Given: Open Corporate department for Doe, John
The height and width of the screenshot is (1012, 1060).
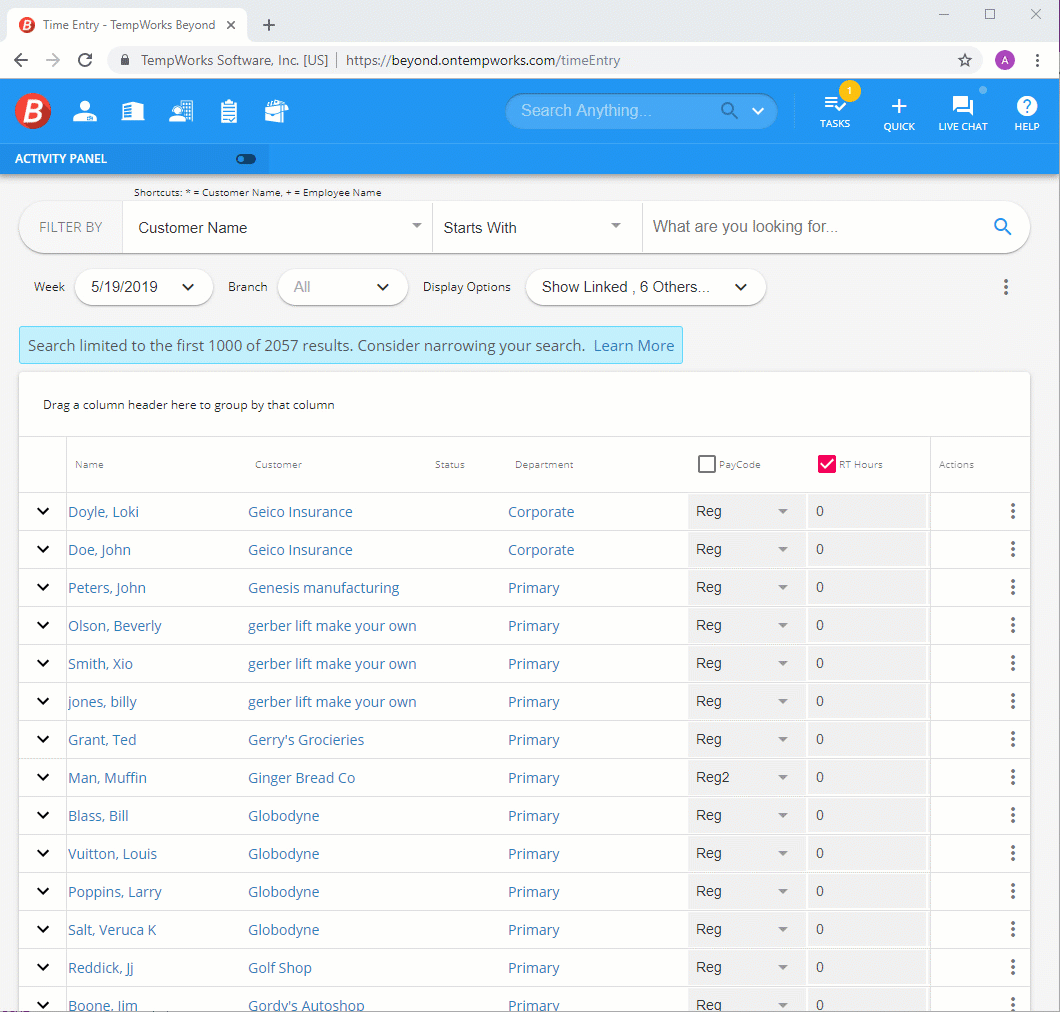Looking at the screenshot, I should pos(541,550).
